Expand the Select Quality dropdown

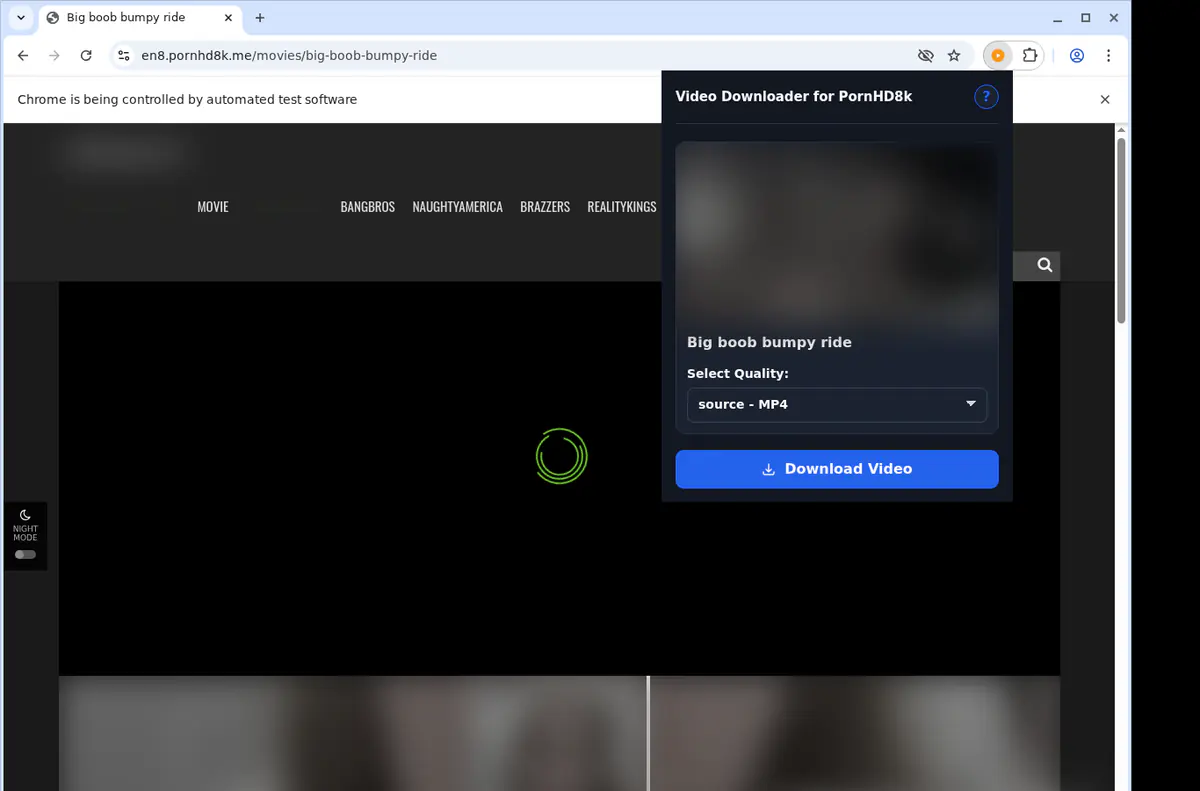[x=837, y=404]
